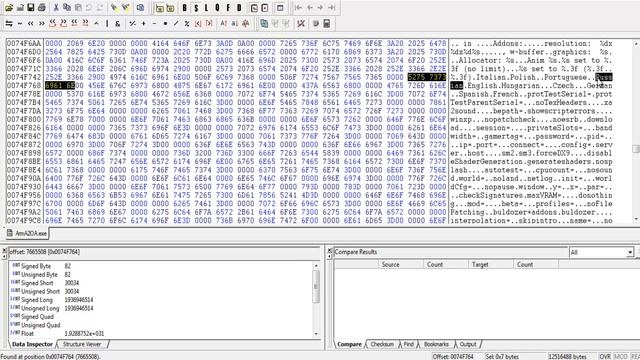Open the Checksum tab
Viewport: 640px width, 360px height.
(382, 344)
